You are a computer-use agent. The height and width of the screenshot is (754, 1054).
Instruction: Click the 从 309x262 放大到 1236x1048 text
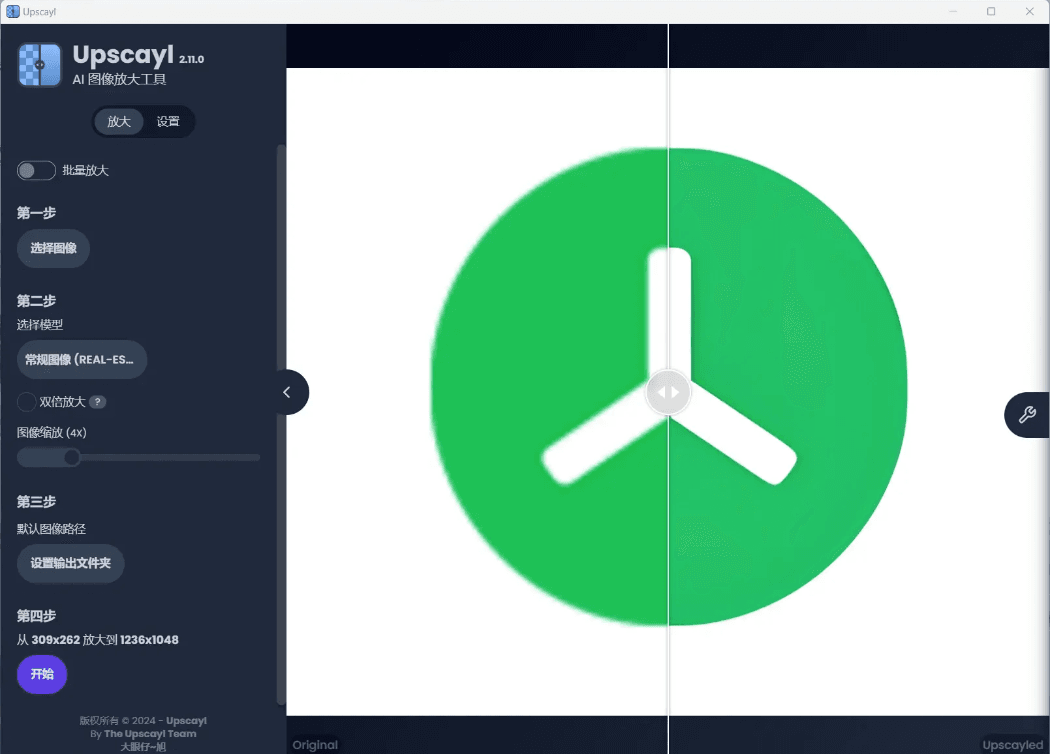point(98,640)
